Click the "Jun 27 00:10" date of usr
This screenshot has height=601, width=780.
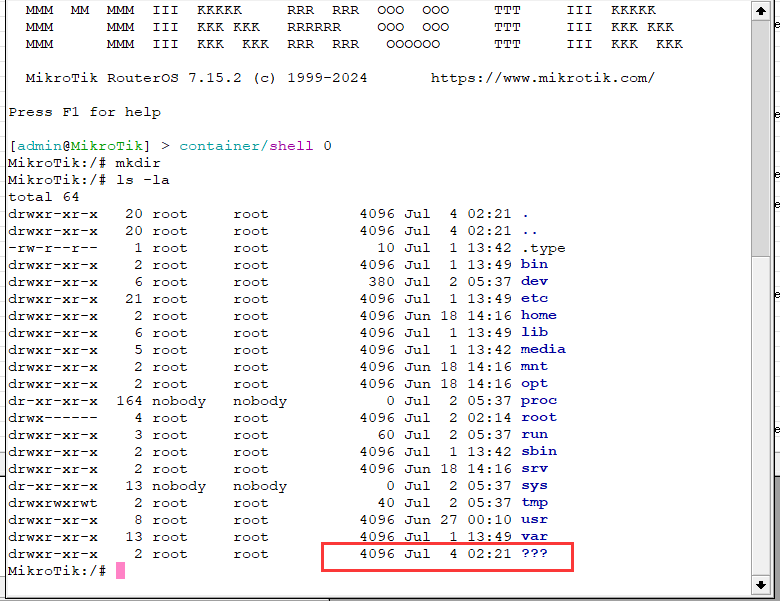click(458, 520)
